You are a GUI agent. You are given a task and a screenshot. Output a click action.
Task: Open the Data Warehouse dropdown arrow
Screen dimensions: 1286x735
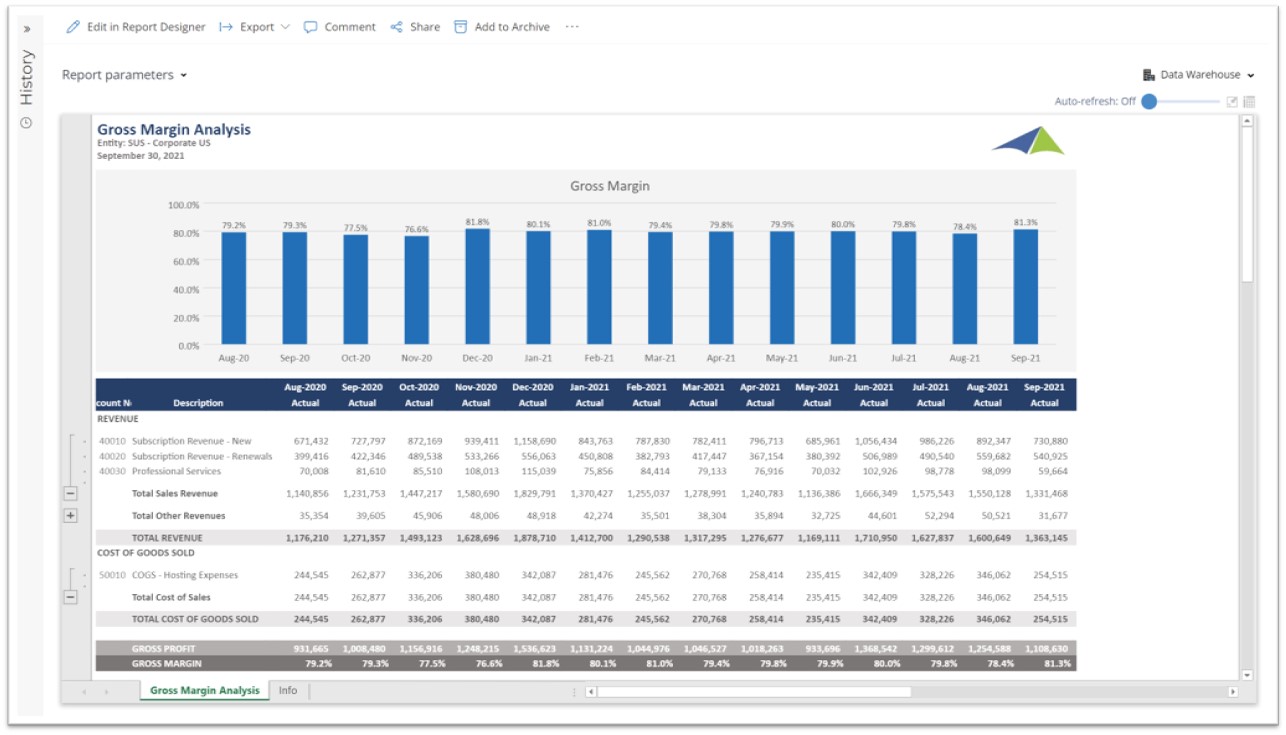pos(1251,76)
